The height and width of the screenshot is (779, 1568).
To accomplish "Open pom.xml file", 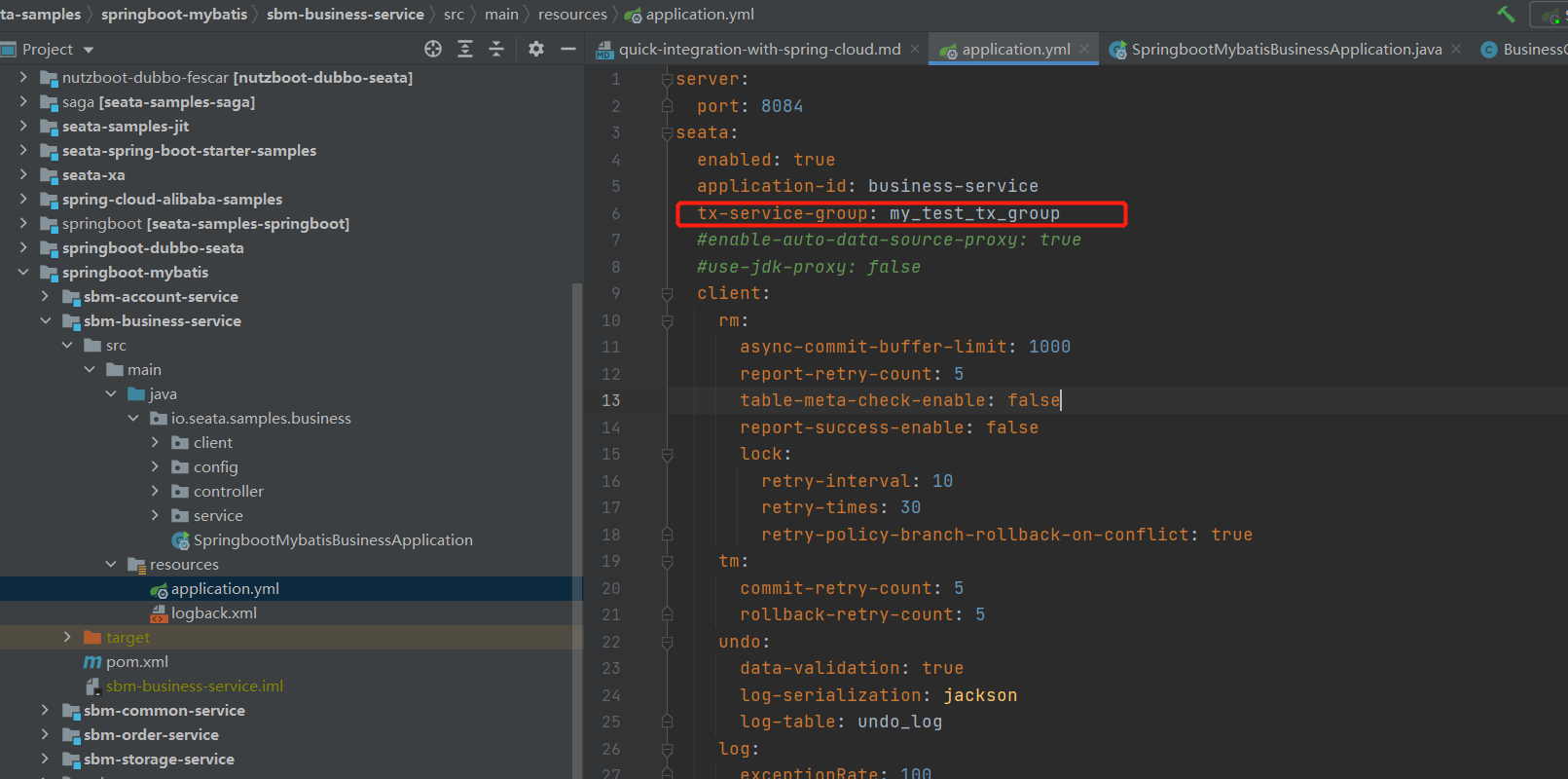I will click(137, 661).
